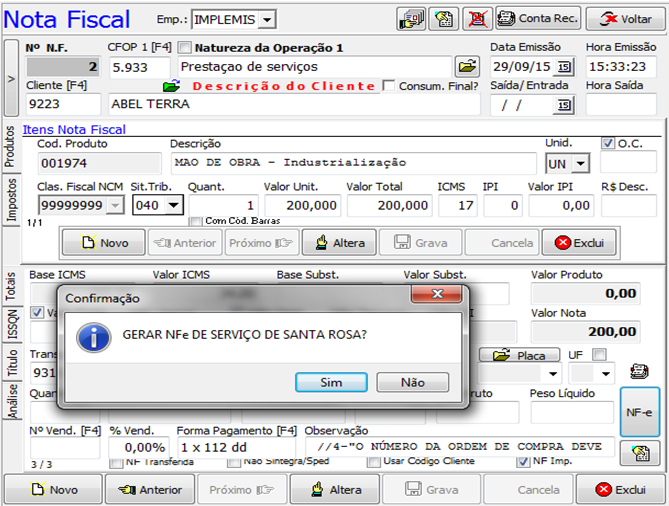This screenshot has width=669, height=506.
Task: Expand the Emp. IMPLEMIS dropdown
Action: coord(267,20)
